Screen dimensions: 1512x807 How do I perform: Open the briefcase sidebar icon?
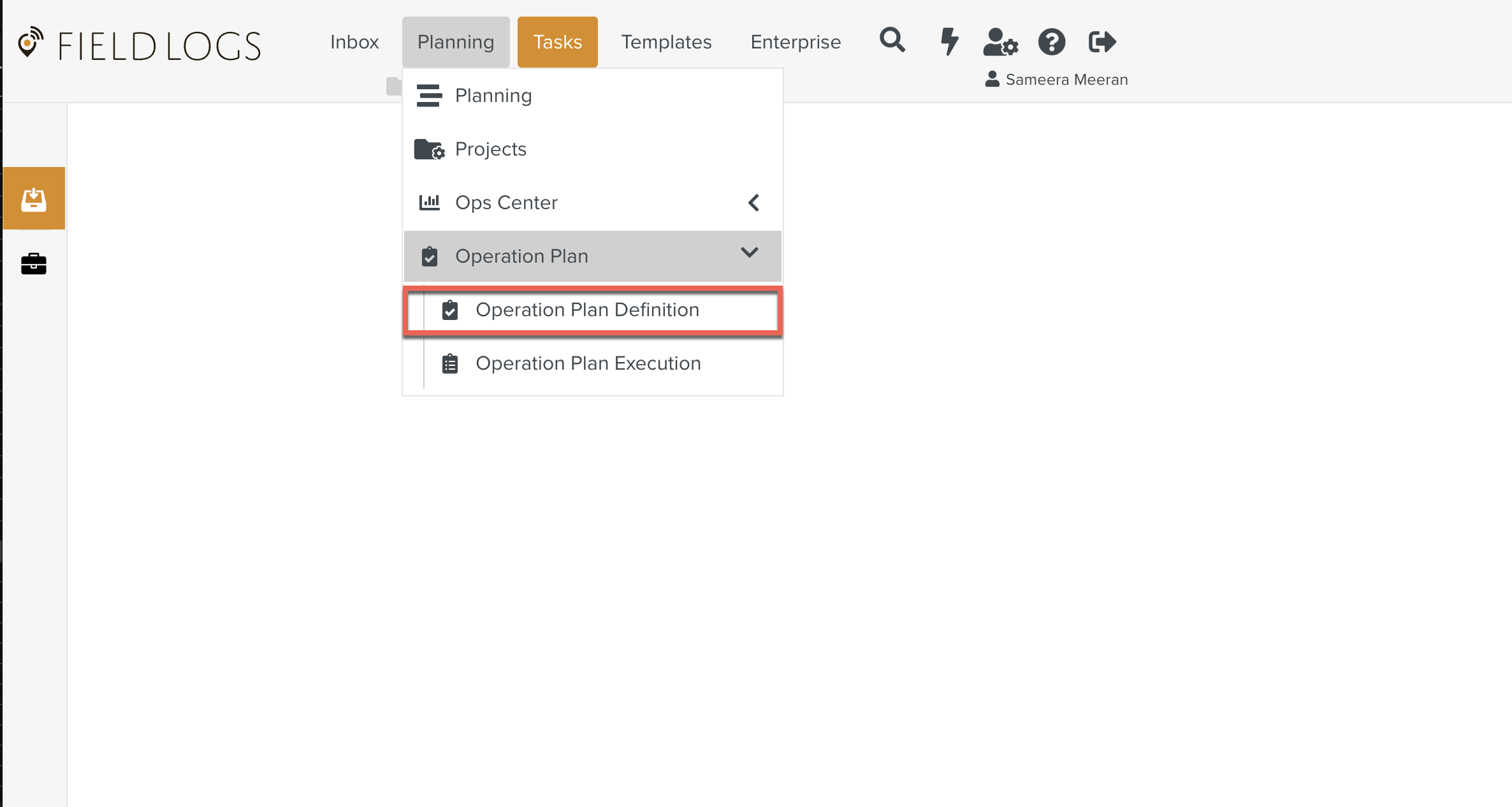pyautogui.click(x=34, y=263)
